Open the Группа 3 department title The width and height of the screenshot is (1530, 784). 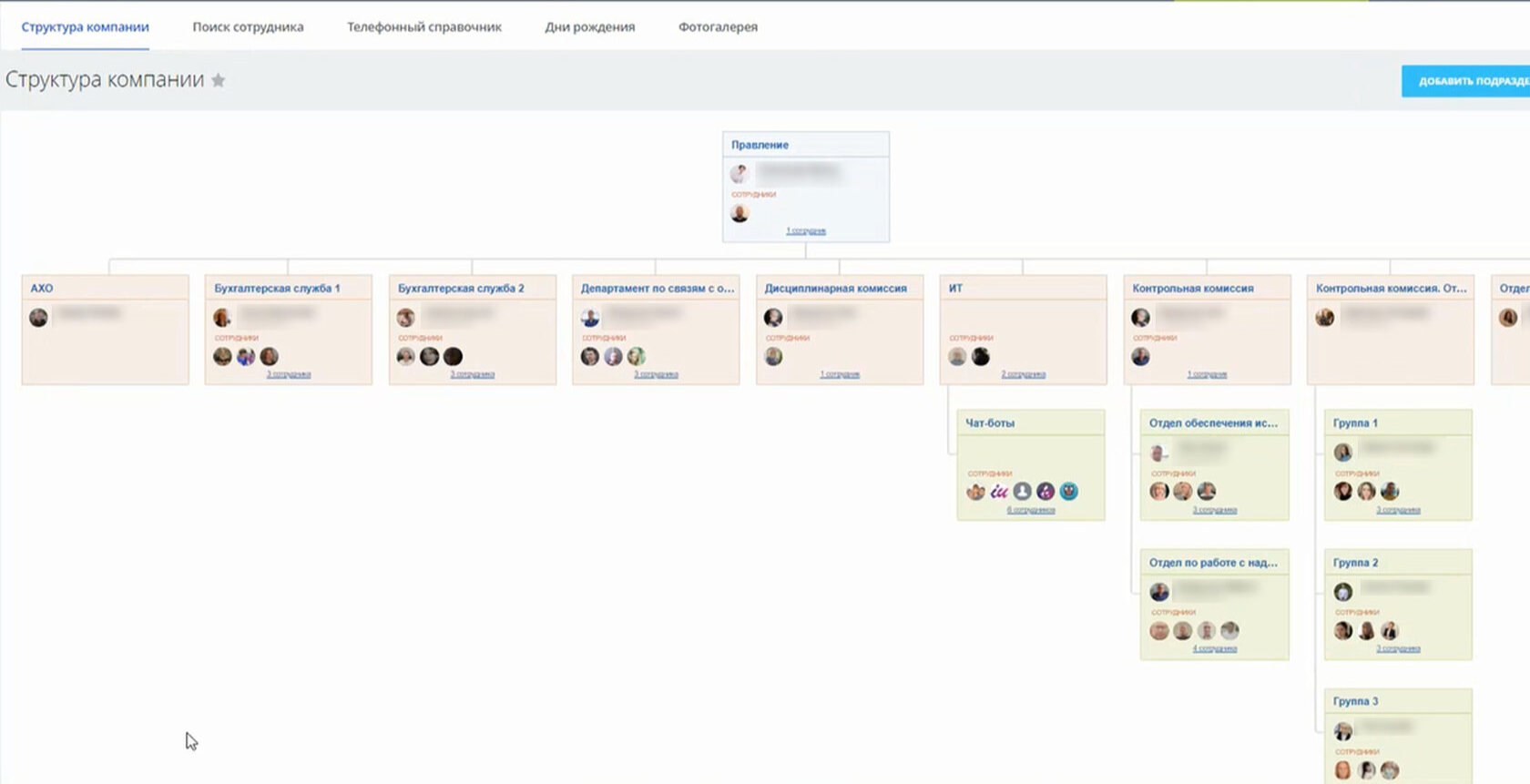pos(1355,701)
